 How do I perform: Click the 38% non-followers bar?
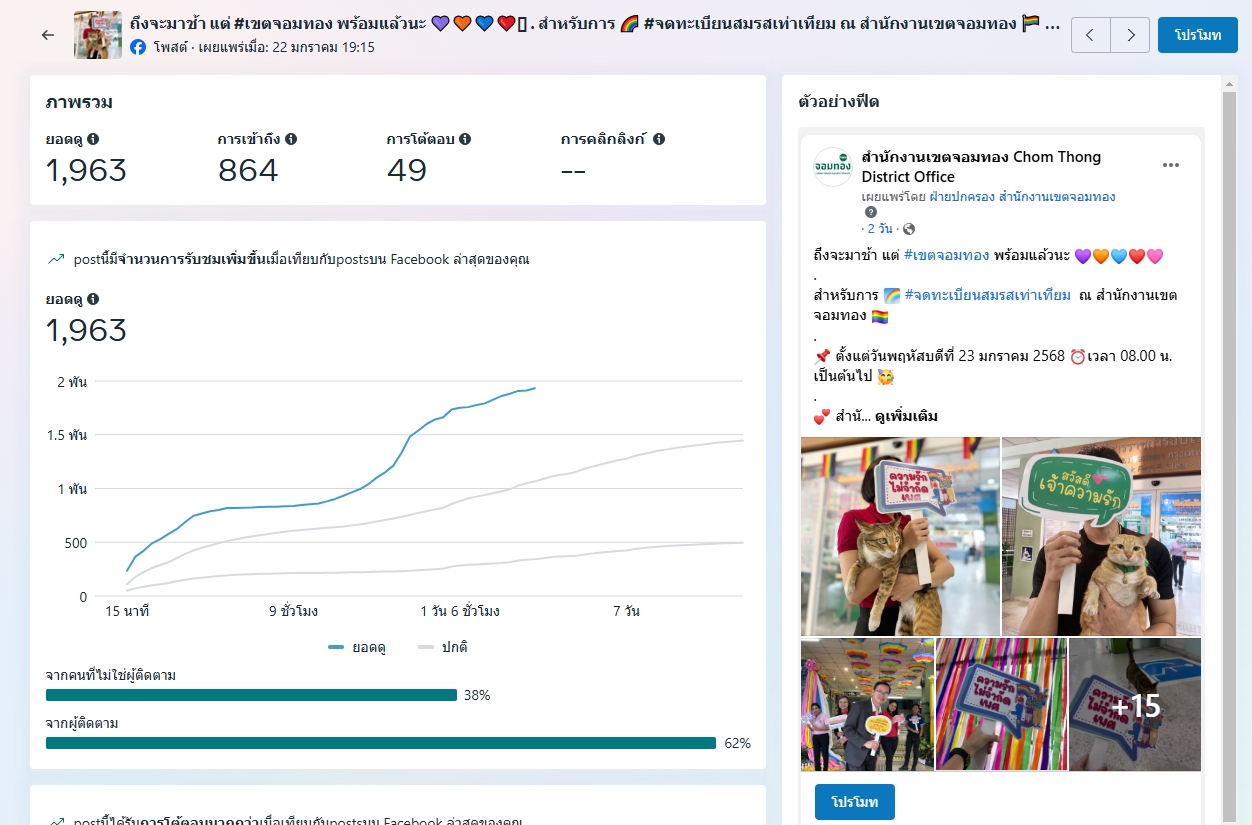(251, 695)
